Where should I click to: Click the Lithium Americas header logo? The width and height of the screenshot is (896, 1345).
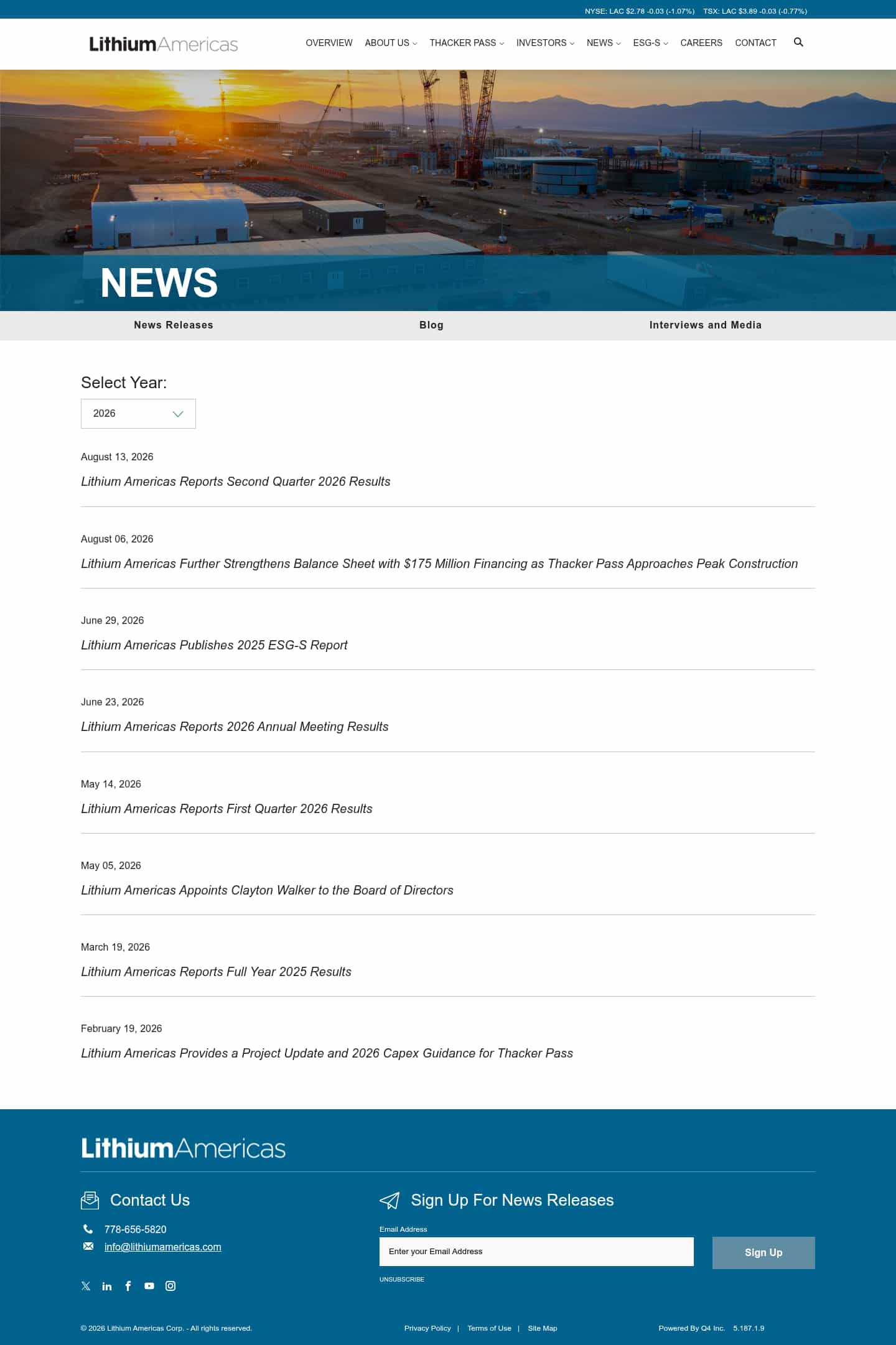coord(164,44)
